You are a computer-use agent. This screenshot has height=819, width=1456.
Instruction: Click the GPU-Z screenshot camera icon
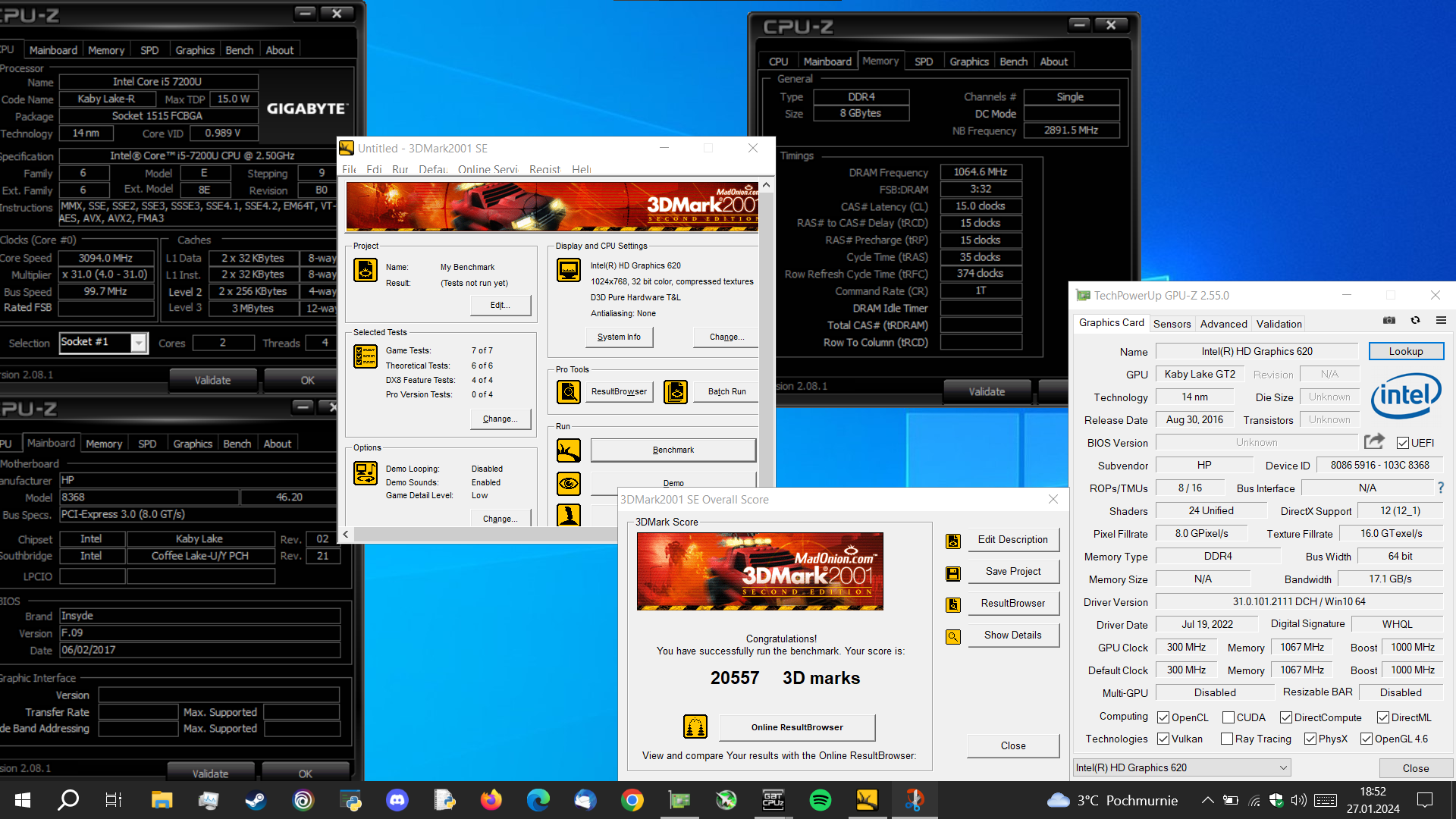[1389, 321]
